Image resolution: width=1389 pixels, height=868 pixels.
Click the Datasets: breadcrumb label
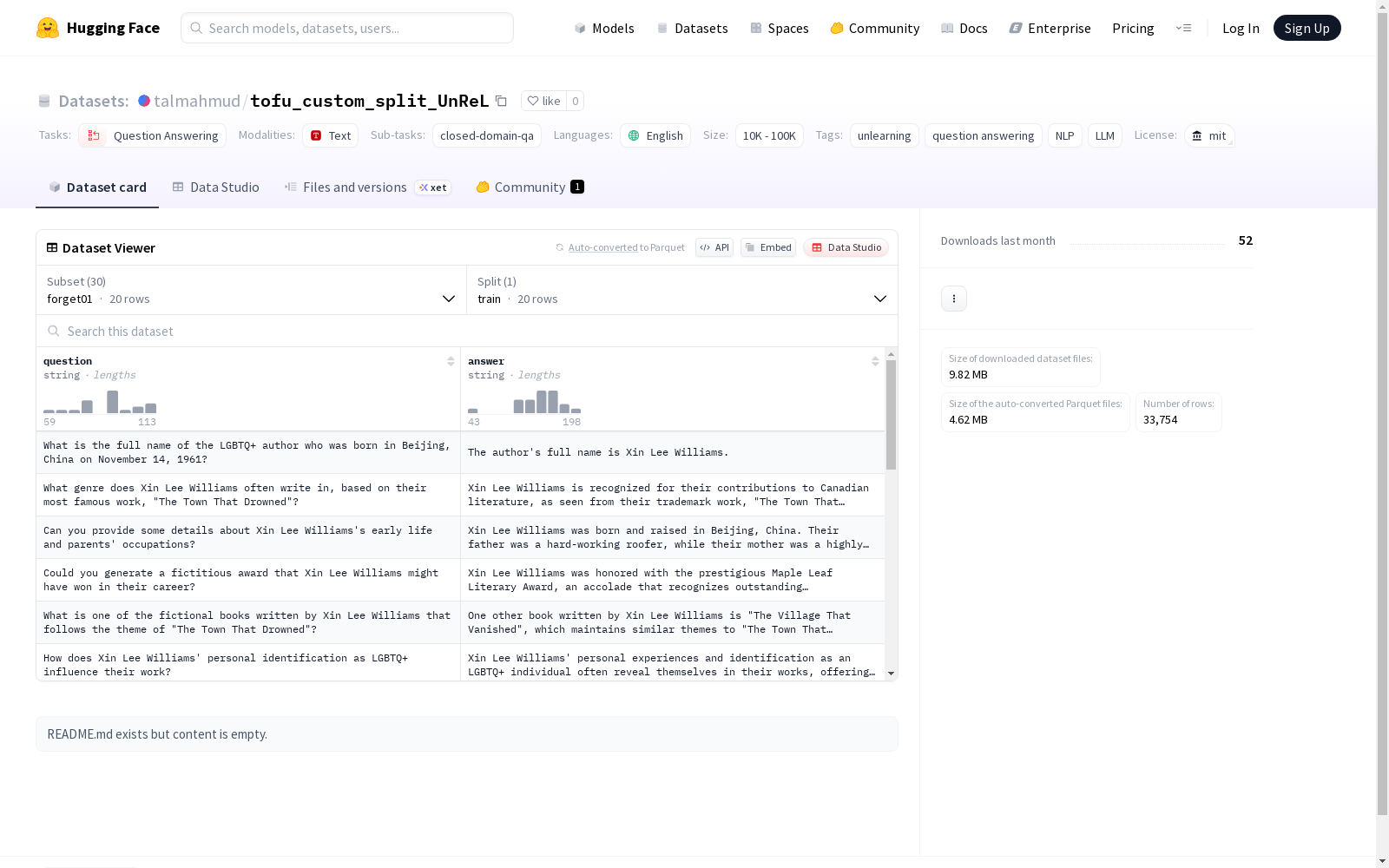94,101
